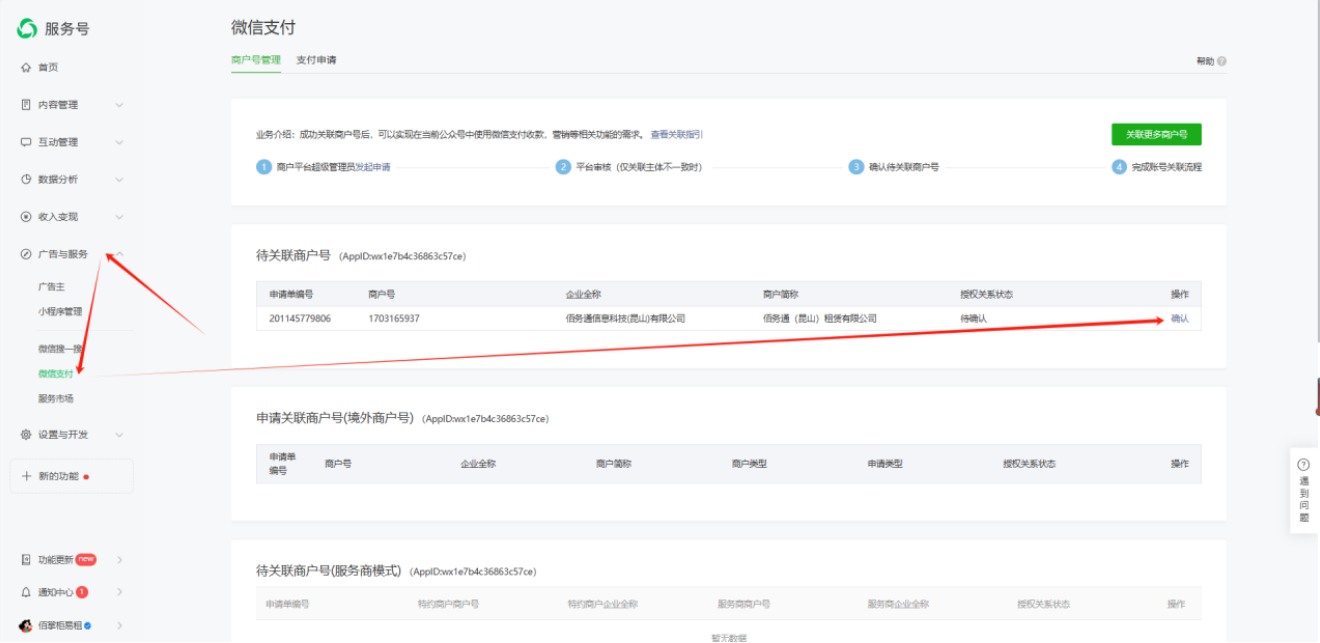Click the 遇到问题 floating panel
The width and height of the screenshot is (1320, 643).
click(1304, 490)
